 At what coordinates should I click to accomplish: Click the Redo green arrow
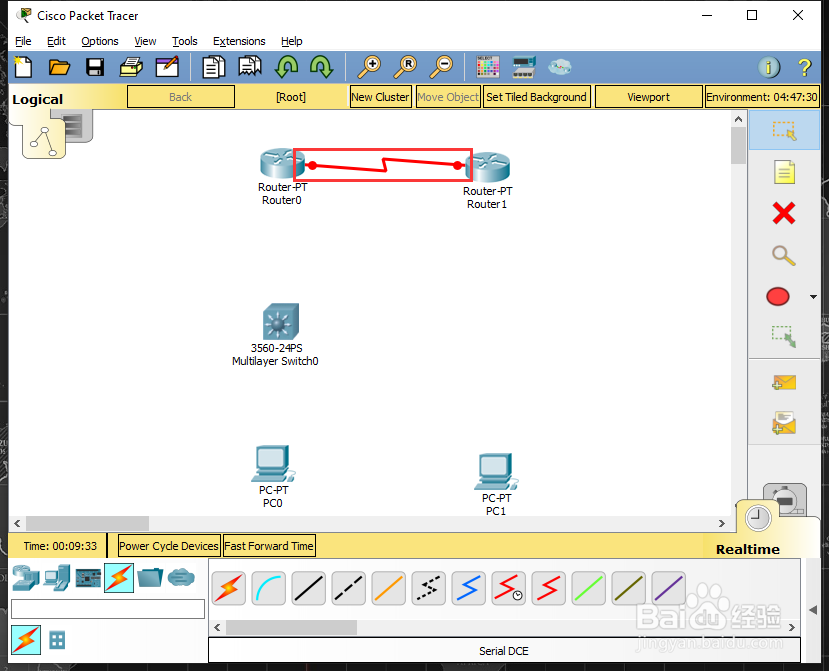coord(321,67)
